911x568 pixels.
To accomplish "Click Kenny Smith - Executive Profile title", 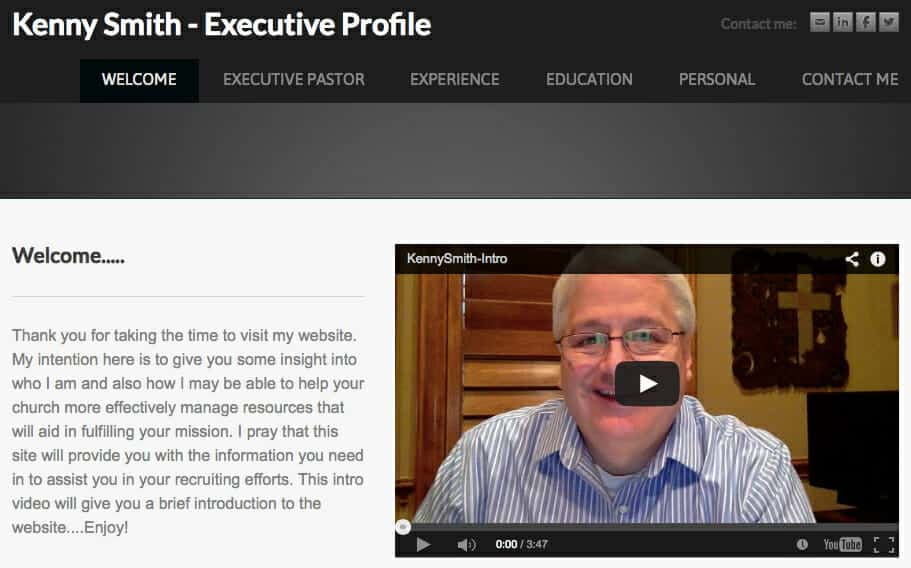I will pos(221,25).
